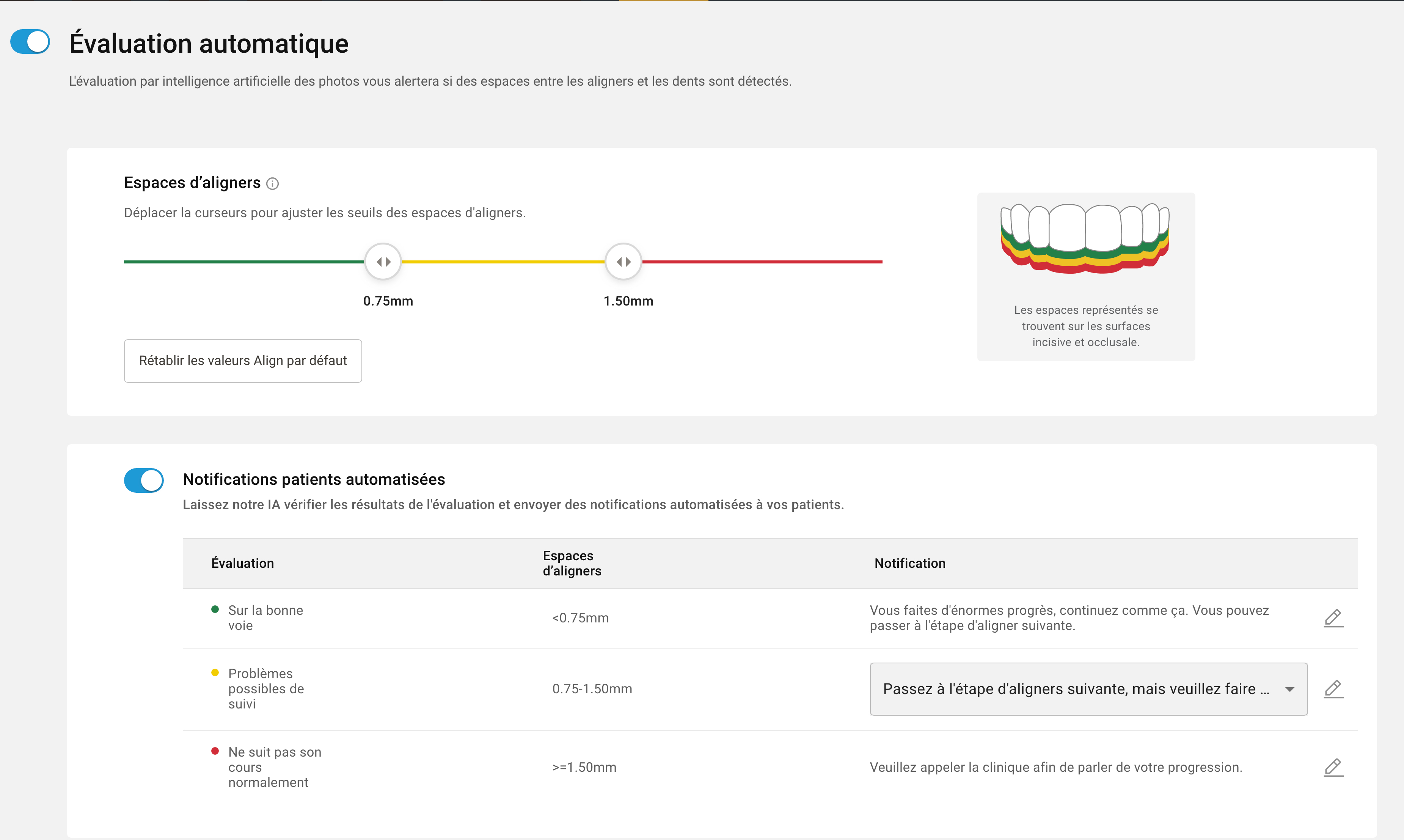Toggle Notifications patients automatisées switch
1404x840 pixels.
pyautogui.click(x=144, y=480)
